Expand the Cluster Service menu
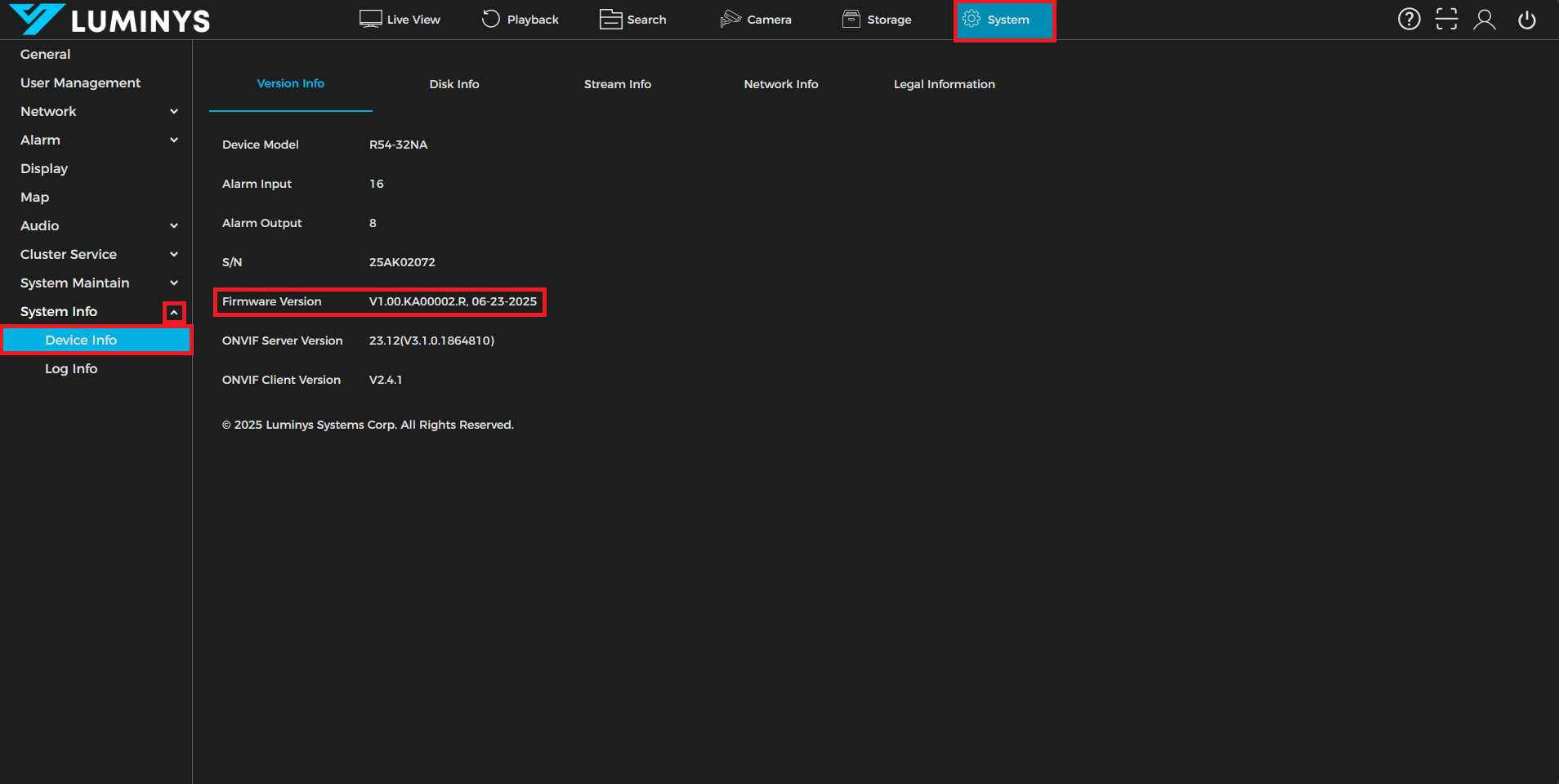Viewport: 1559px width, 784px height. (x=173, y=255)
